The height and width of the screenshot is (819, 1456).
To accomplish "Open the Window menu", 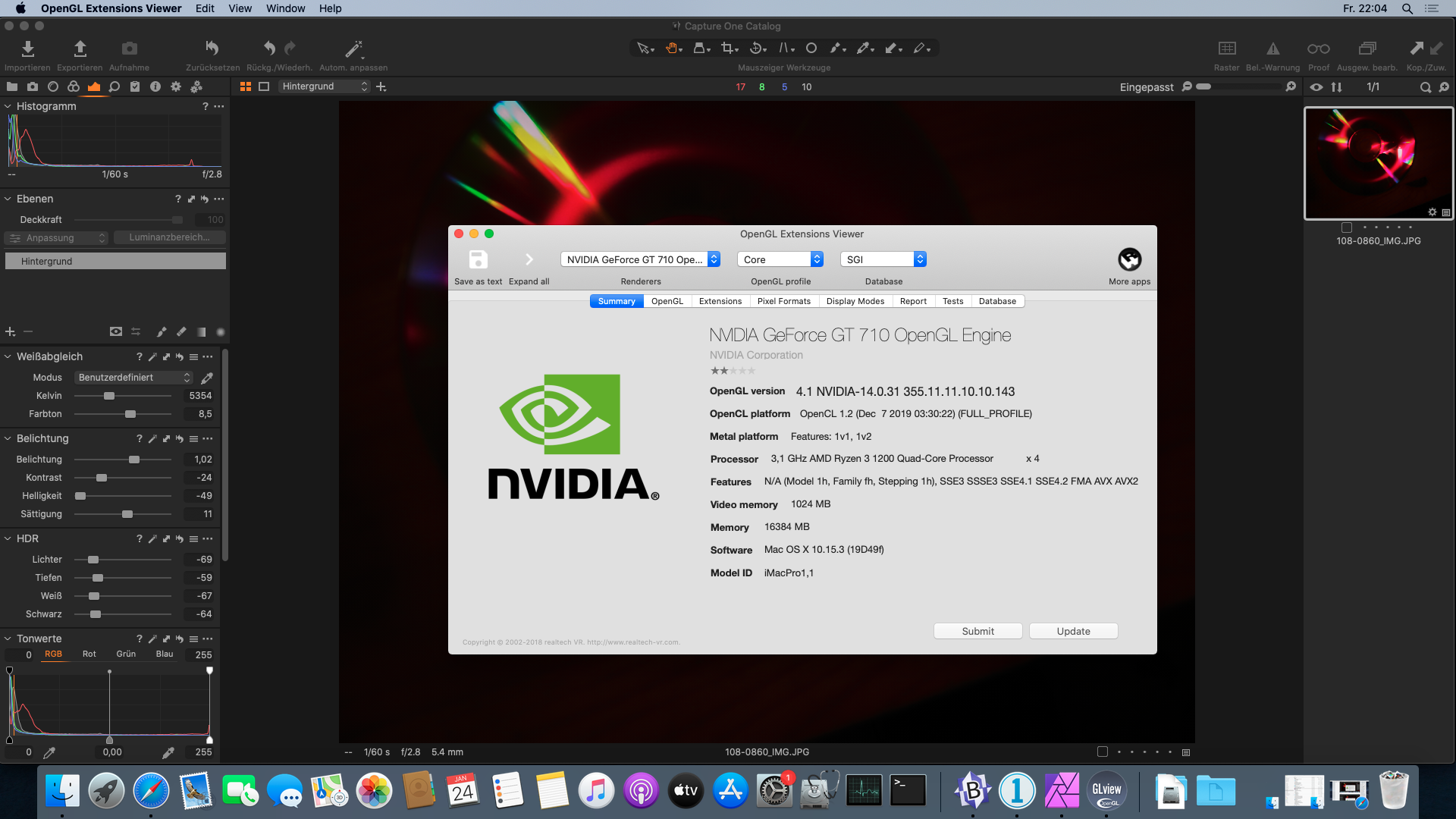I will 285,8.
